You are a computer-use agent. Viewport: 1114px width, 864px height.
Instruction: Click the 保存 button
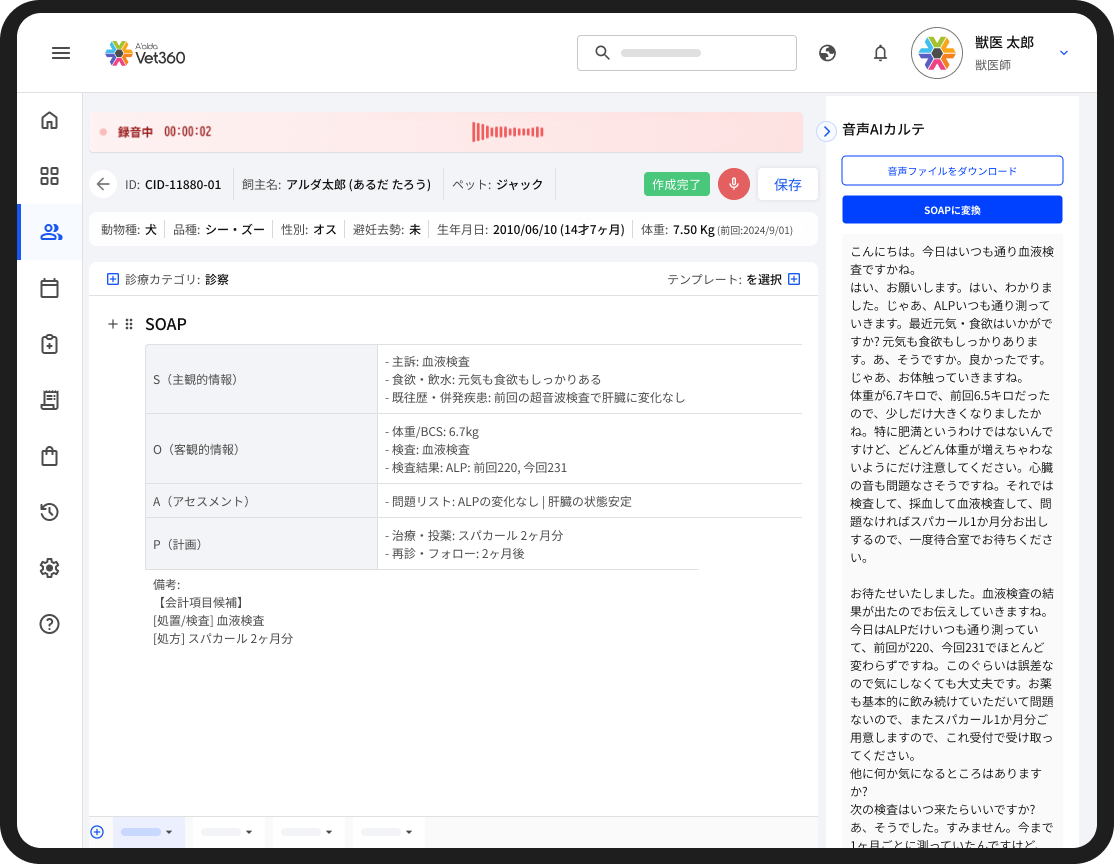pyautogui.click(x=787, y=185)
